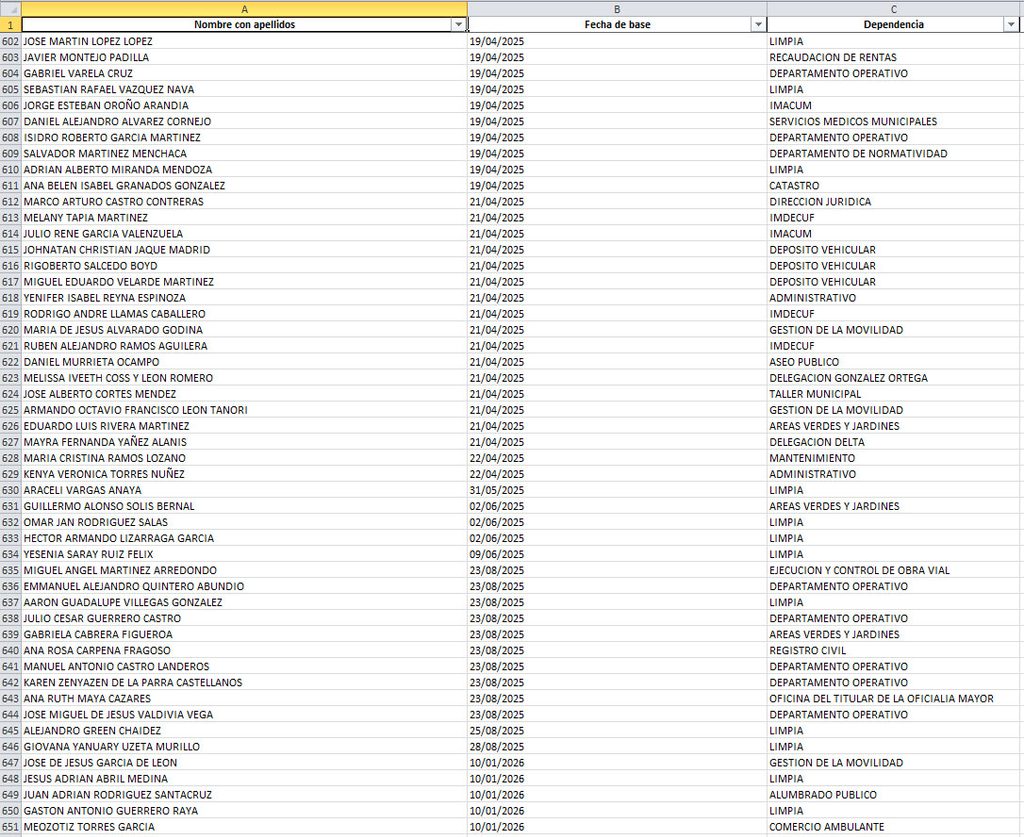Select cell MELISSA IVEETH COSS Y LEON ROMERO
The width and height of the screenshot is (1024, 837).
244,378
